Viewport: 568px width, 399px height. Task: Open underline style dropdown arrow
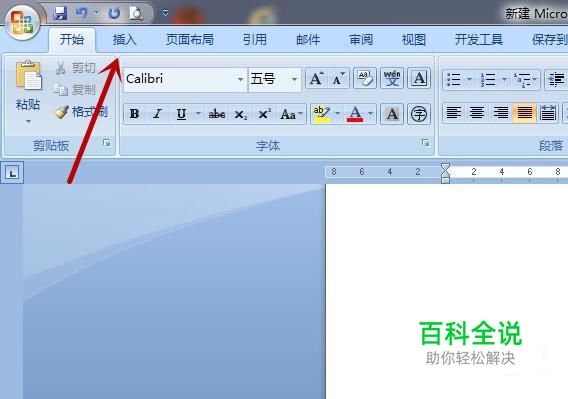tap(199, 114)
